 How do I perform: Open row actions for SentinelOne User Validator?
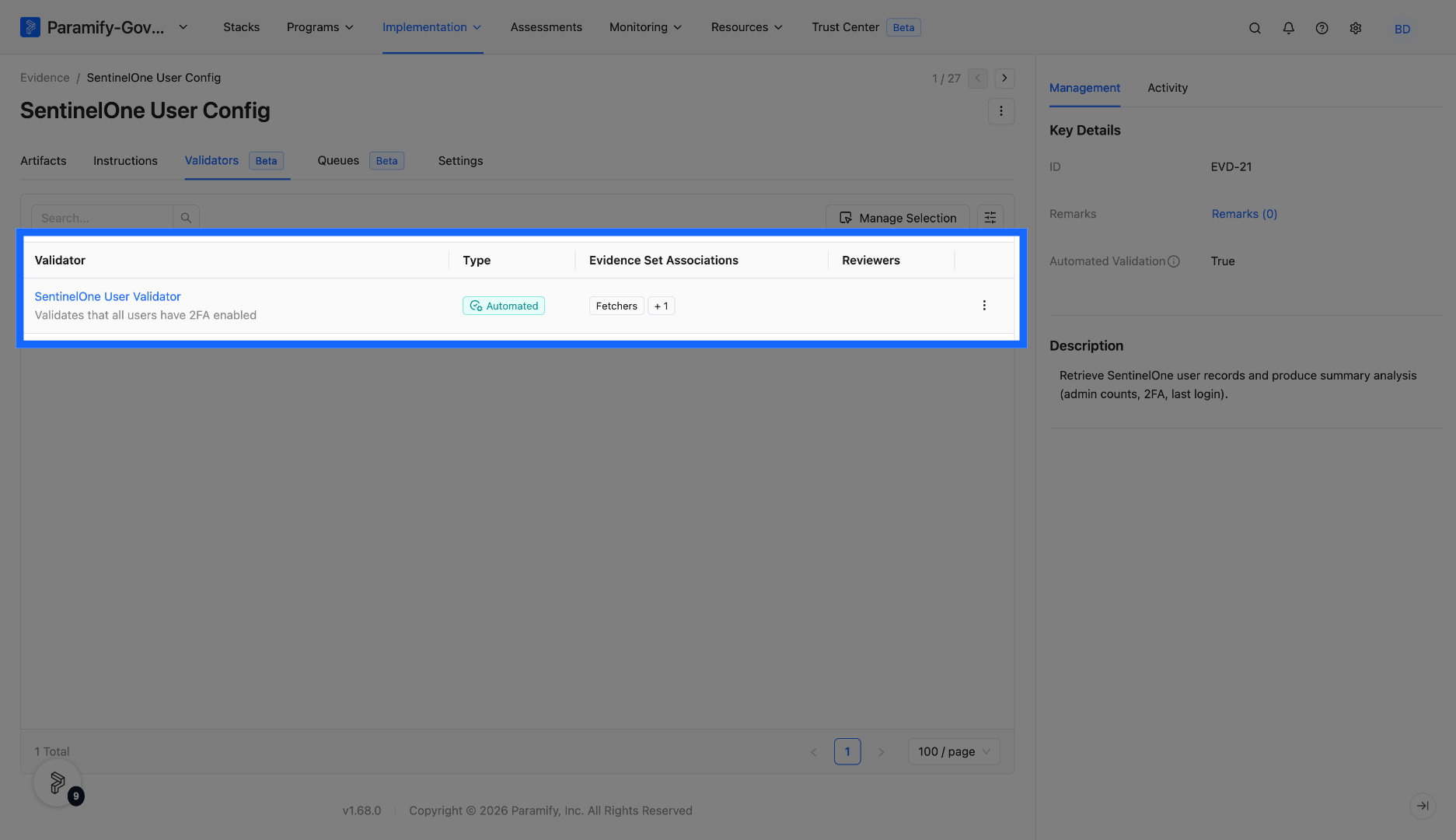click(983, 306)
